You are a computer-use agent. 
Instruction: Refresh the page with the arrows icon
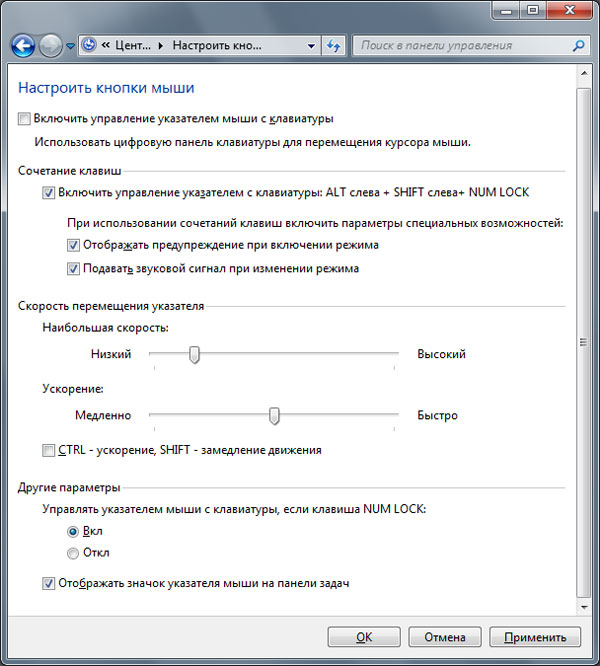pos(333,45)
